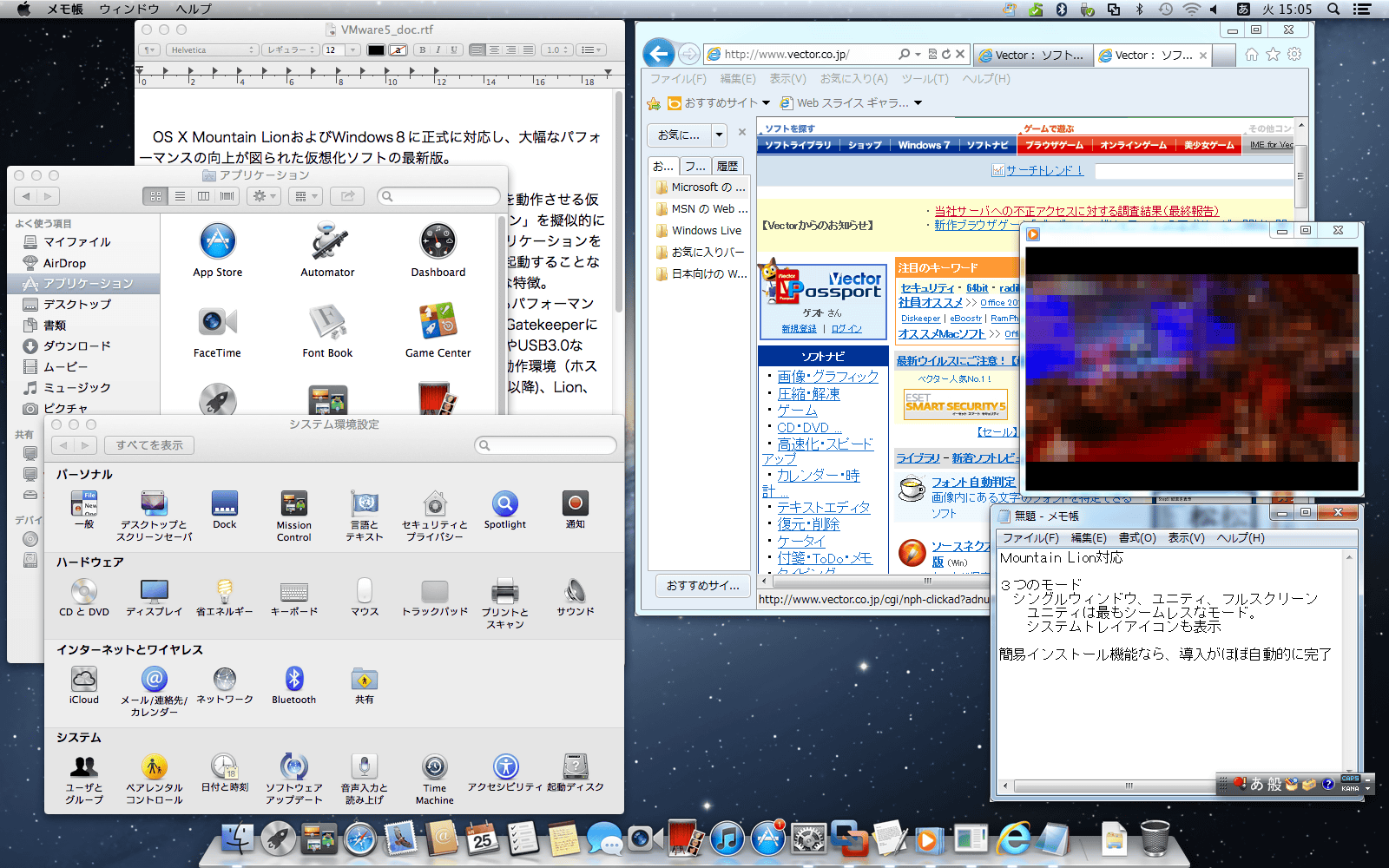1389x868 pixels.
Task: Set left alignment in VMware5_doc.rtf toolbar
Action: point(477,49)
